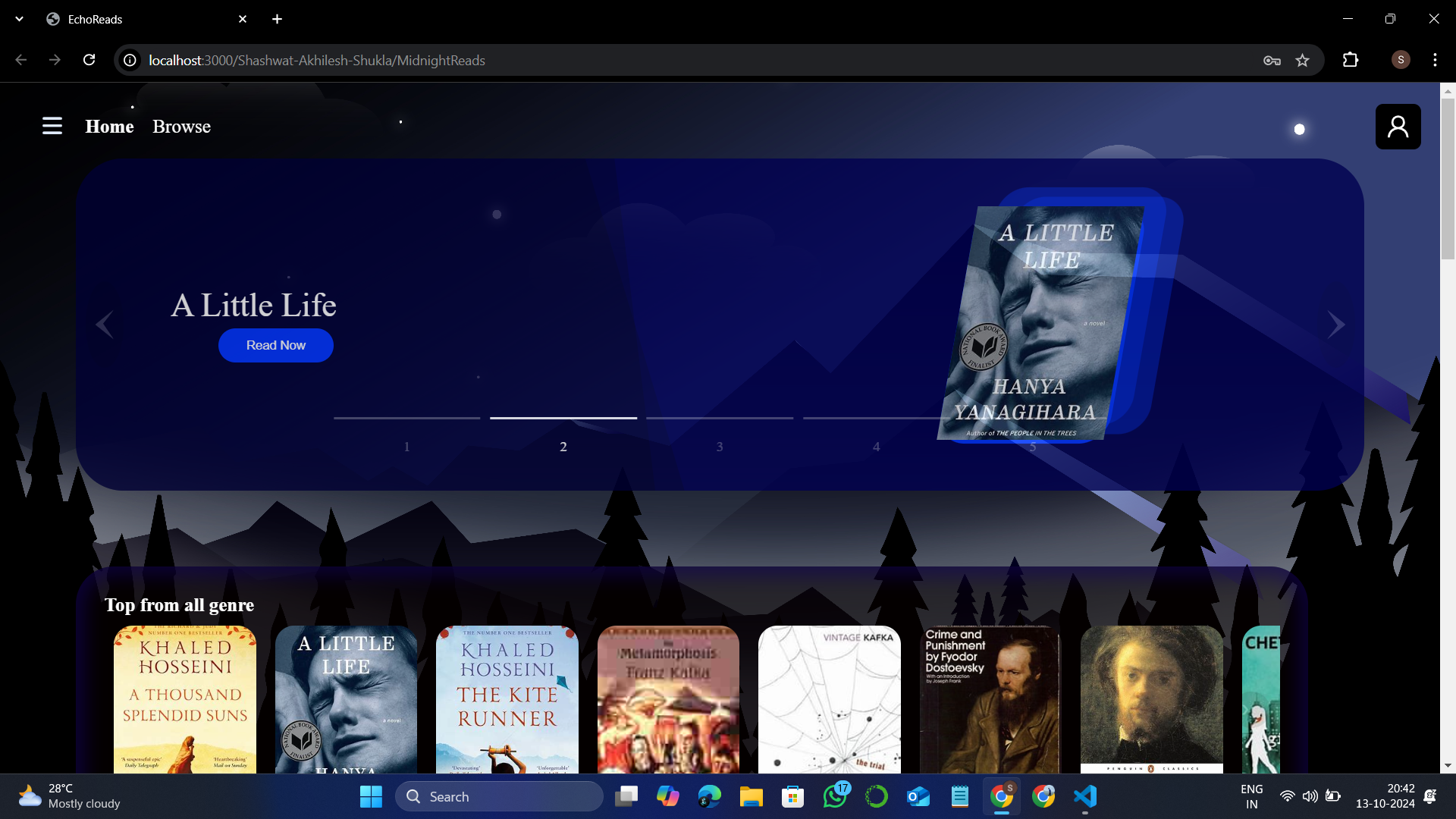Image resolution: width=1456 pixels, height=819 pixels.
Task: Reload the page in browser
Action: pos(89,60)
